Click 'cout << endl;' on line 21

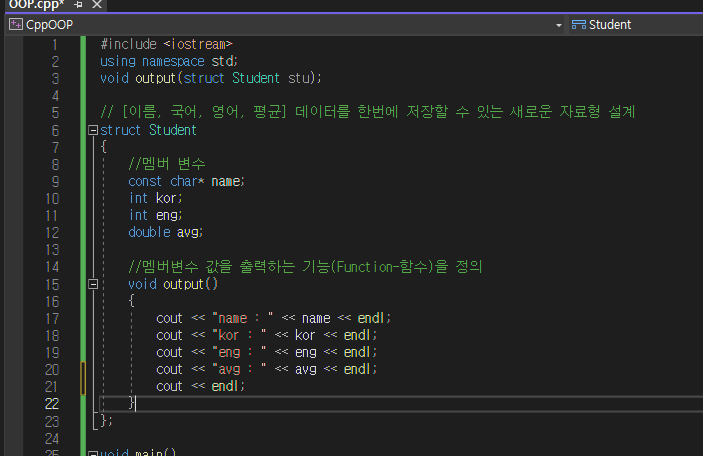(x=200, y=387)
